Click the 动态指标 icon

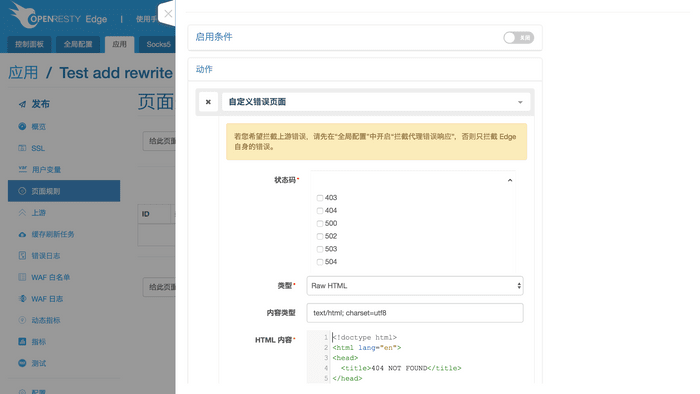pyautogui.click(x=22, y=320)
